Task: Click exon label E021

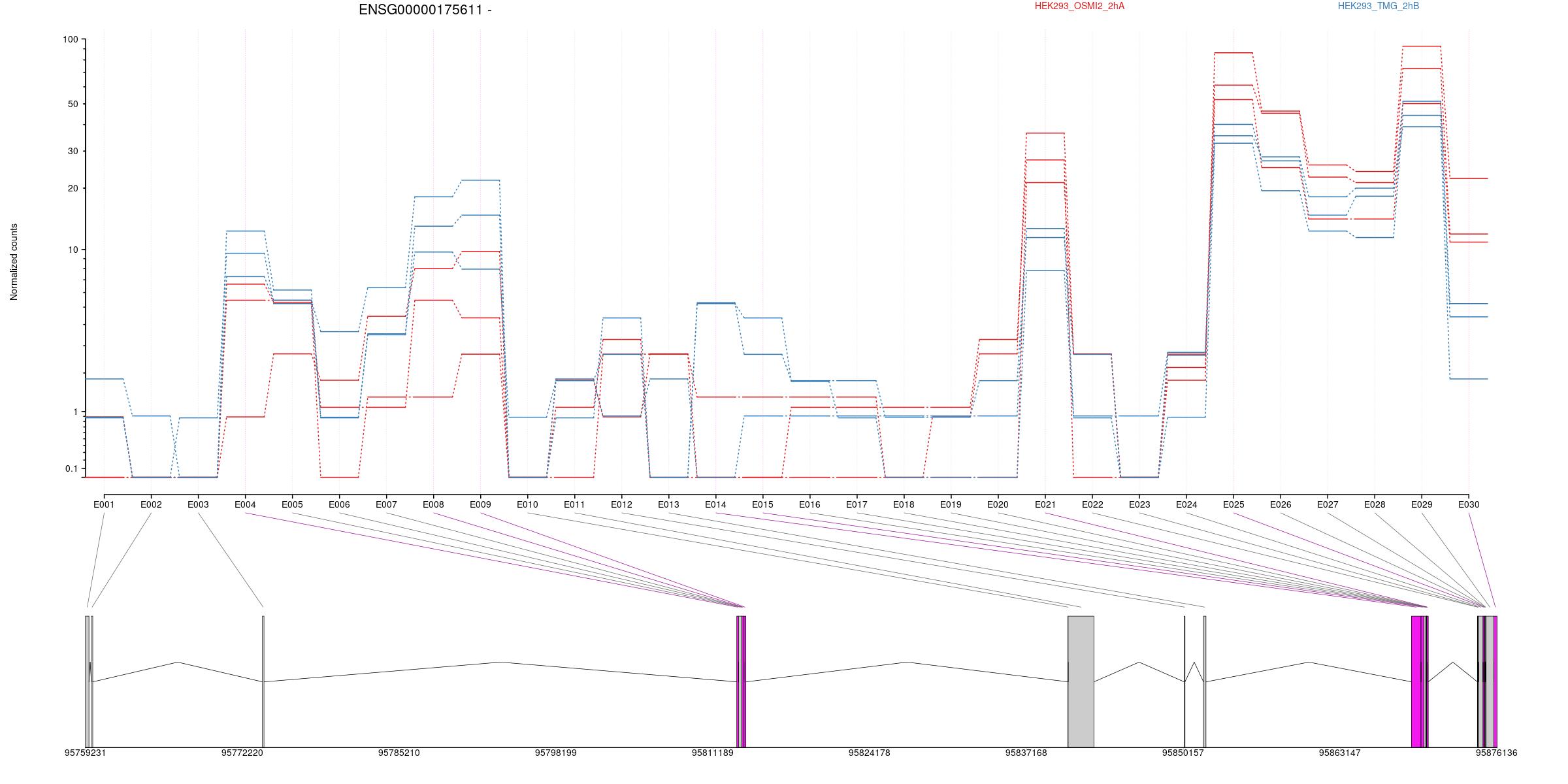Action: tap(1045, 504)
